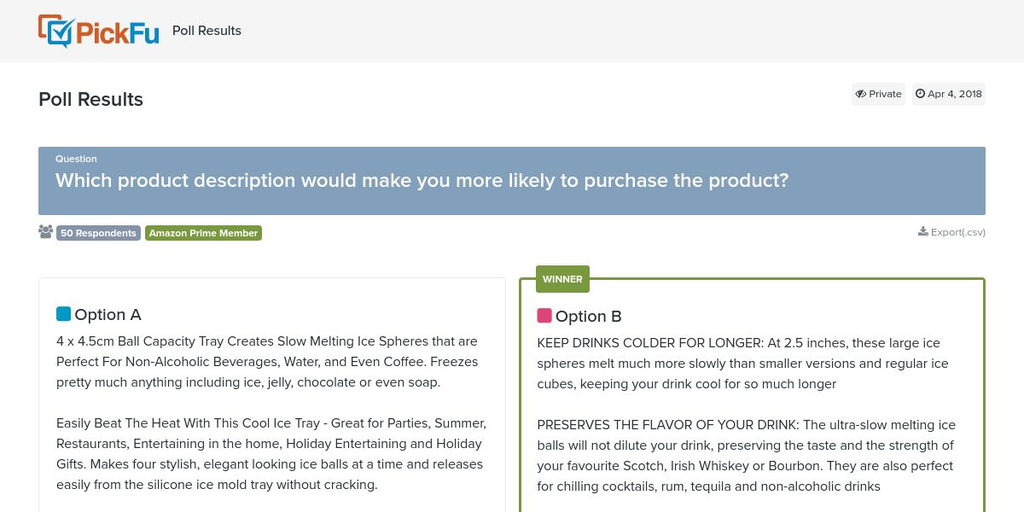Click the green WINNER badge
1024x512 pixels.
tap(562, 279)
